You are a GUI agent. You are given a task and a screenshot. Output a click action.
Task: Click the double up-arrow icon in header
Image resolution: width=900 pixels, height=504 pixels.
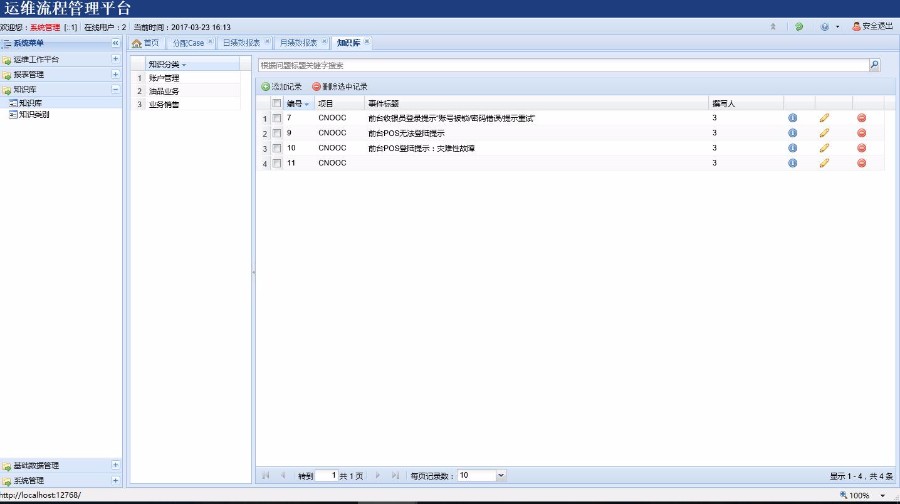pos(773,27)
